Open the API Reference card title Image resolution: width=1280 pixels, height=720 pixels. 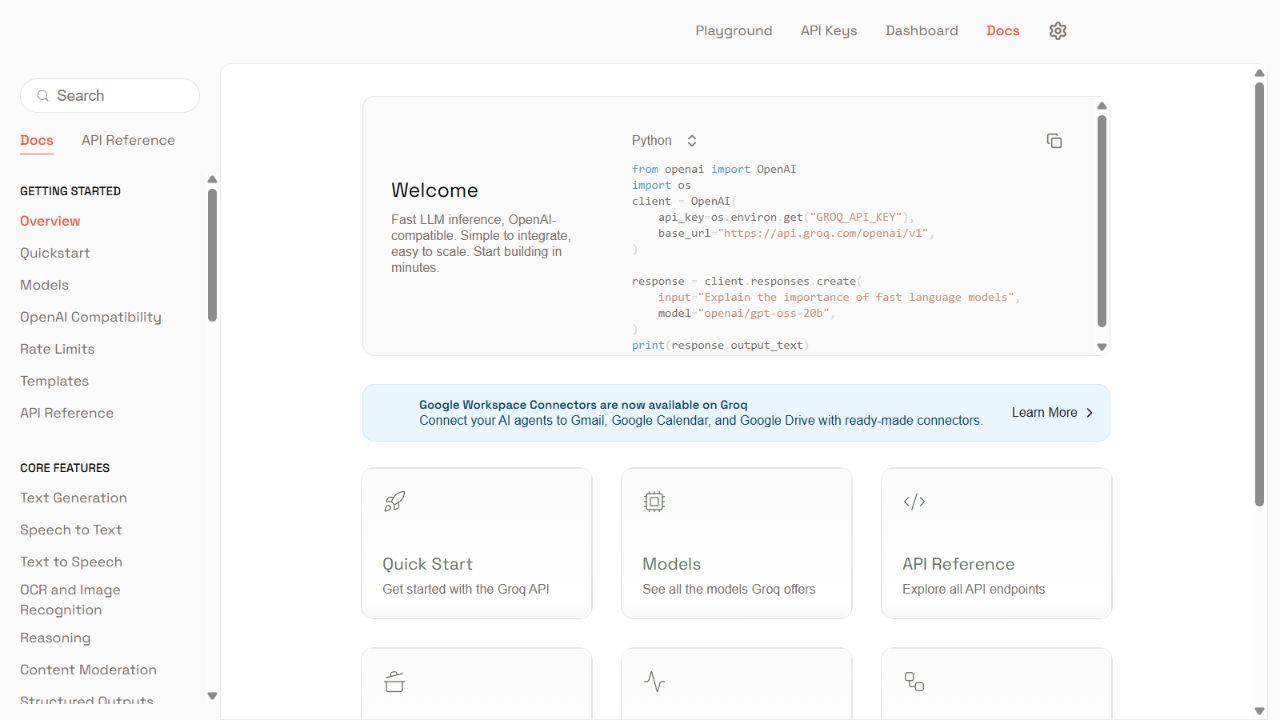(958, 564)
